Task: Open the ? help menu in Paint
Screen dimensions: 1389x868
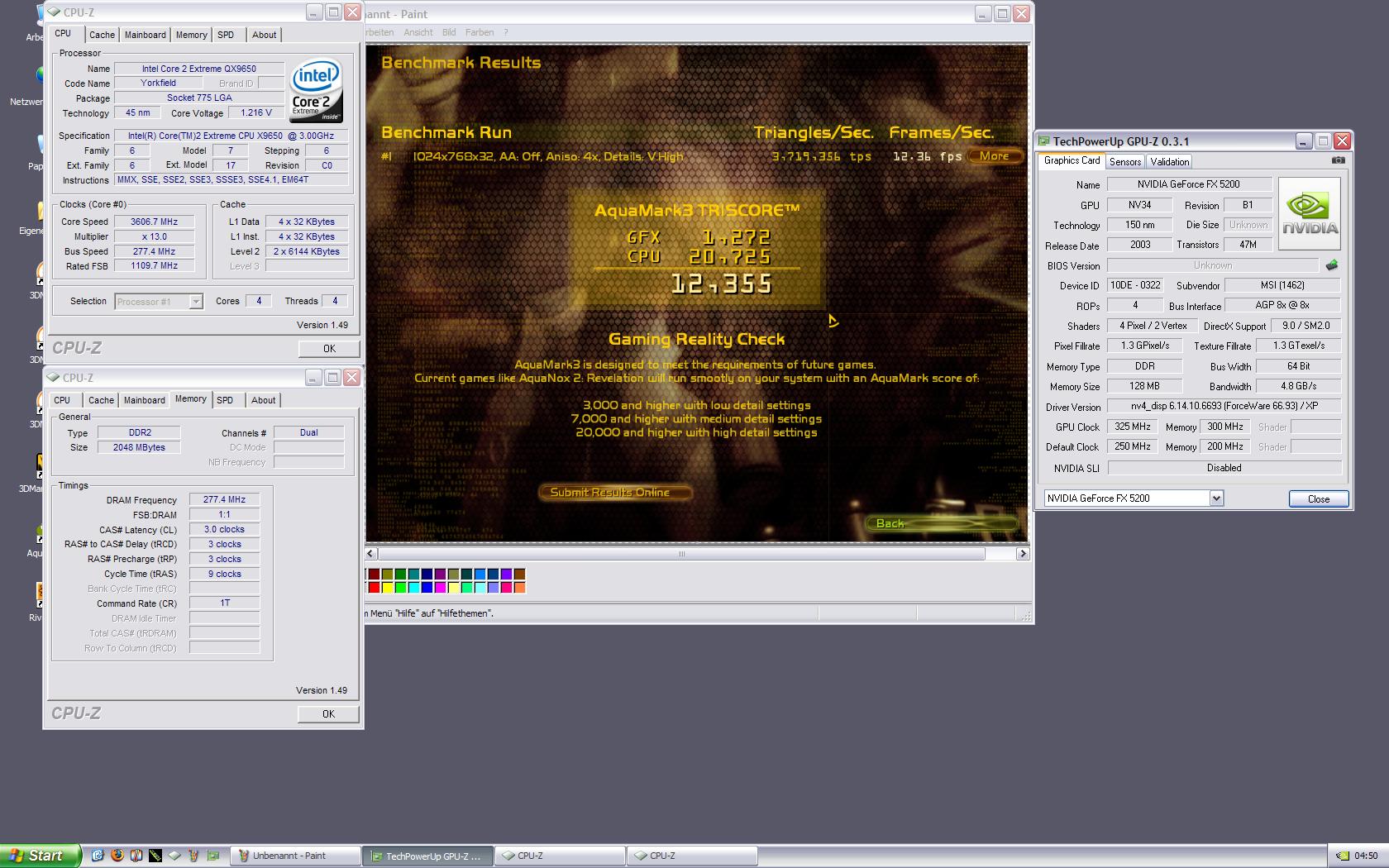Action: [506, 32]
